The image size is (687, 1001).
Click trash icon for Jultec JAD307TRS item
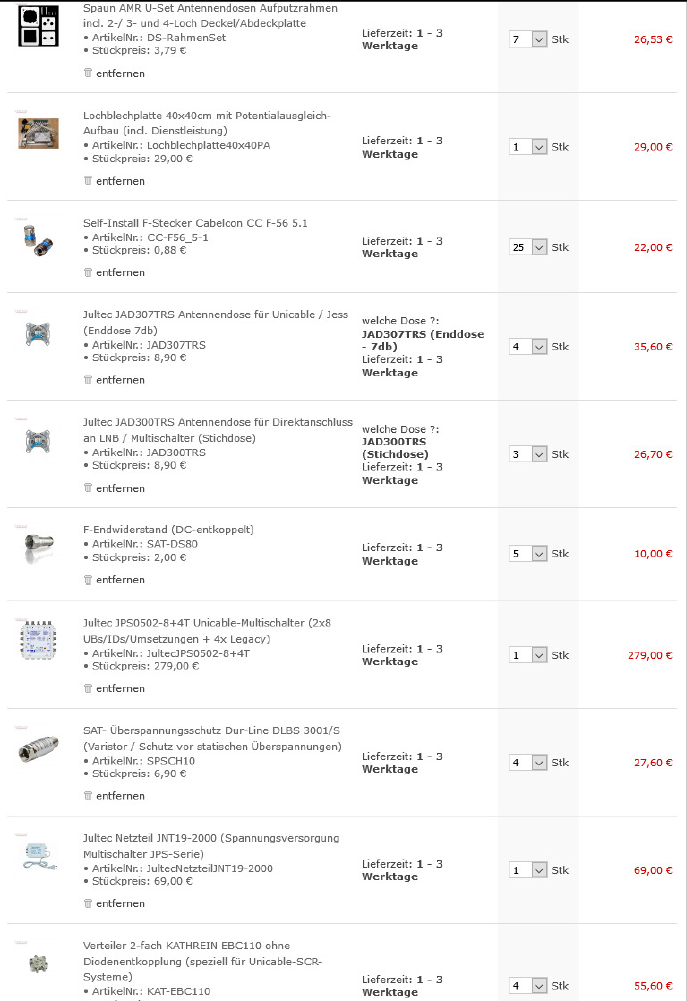click(x=88, y=380)
